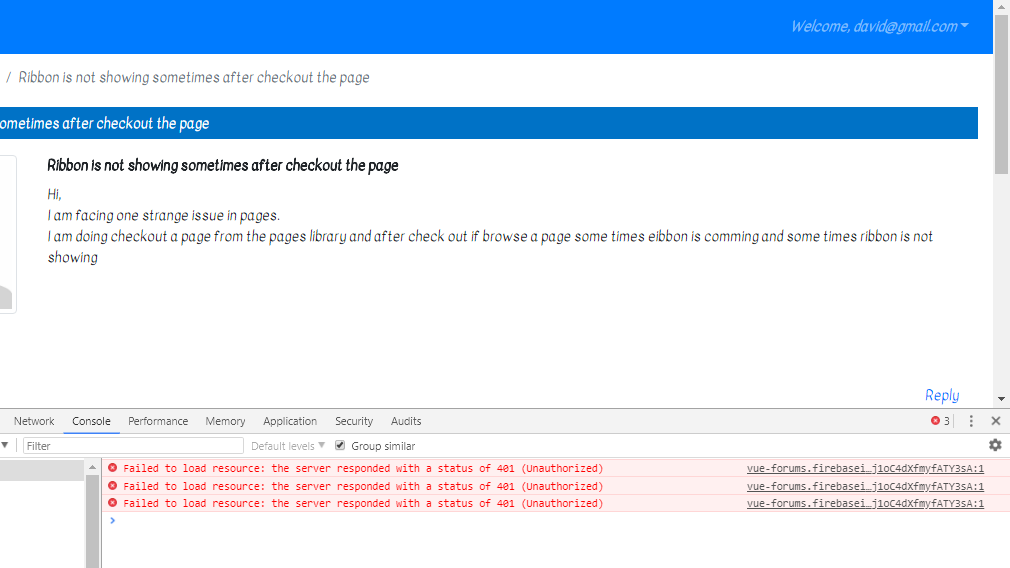This screenshot has height=568, width=1010.
Task: Open the Application tab
Action: [x=290, y=421]
